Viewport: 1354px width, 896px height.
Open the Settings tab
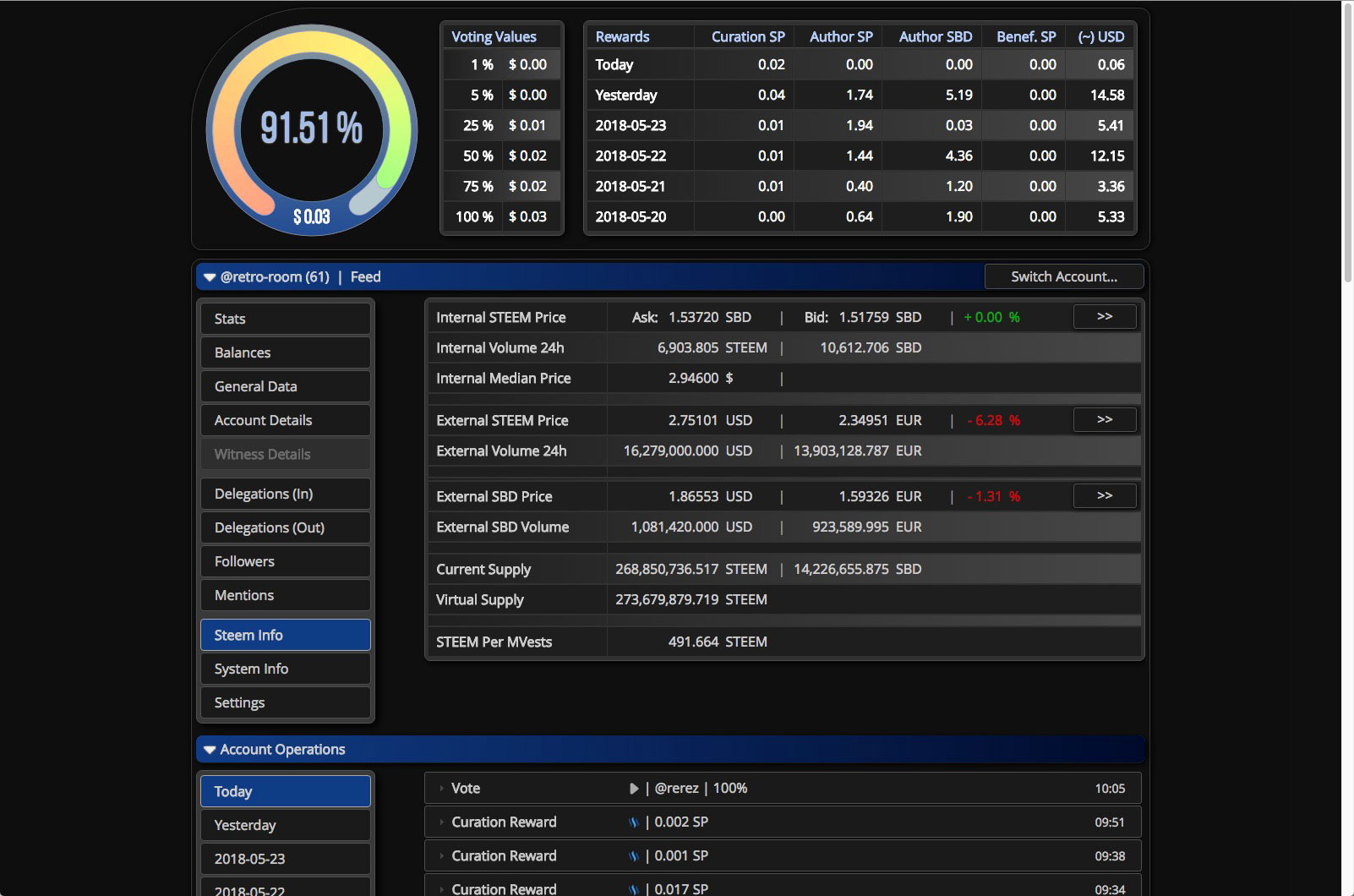pos(286,702)
